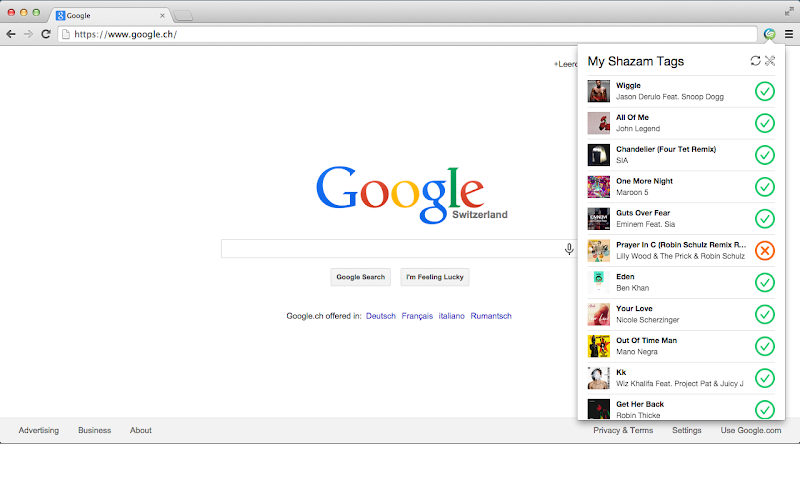Toggle the checkmark for Chandelier (Four Tet Remix)
Image resolution: width=800 pixels, height=500 pixels.
764,155
